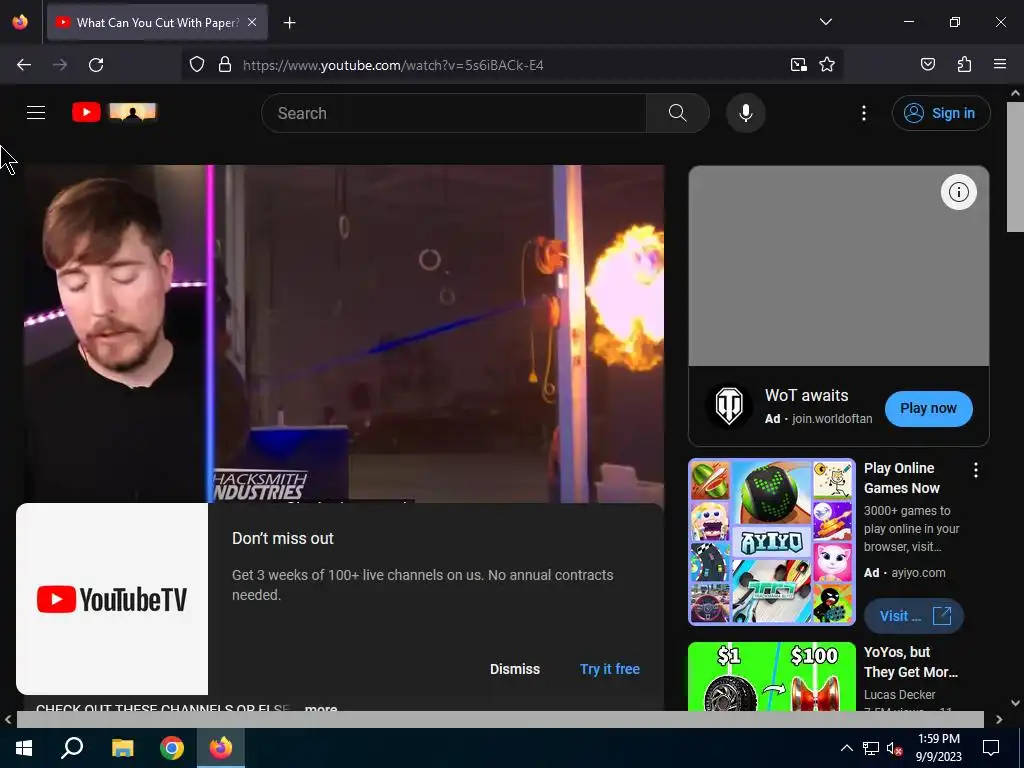Image resolution: width=1024 pixels, height=768 pixels.
Task: Click the video player area
Action: coord(344,333)
